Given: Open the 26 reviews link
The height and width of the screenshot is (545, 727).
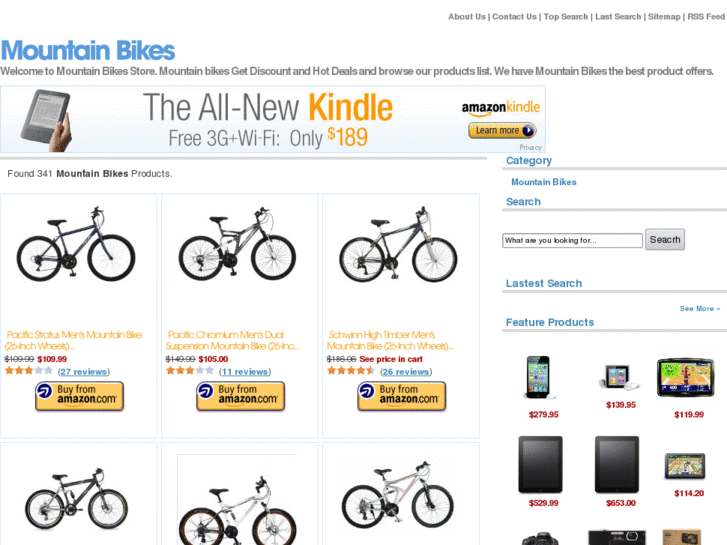Looking at the screenshot, I should 406,372.
